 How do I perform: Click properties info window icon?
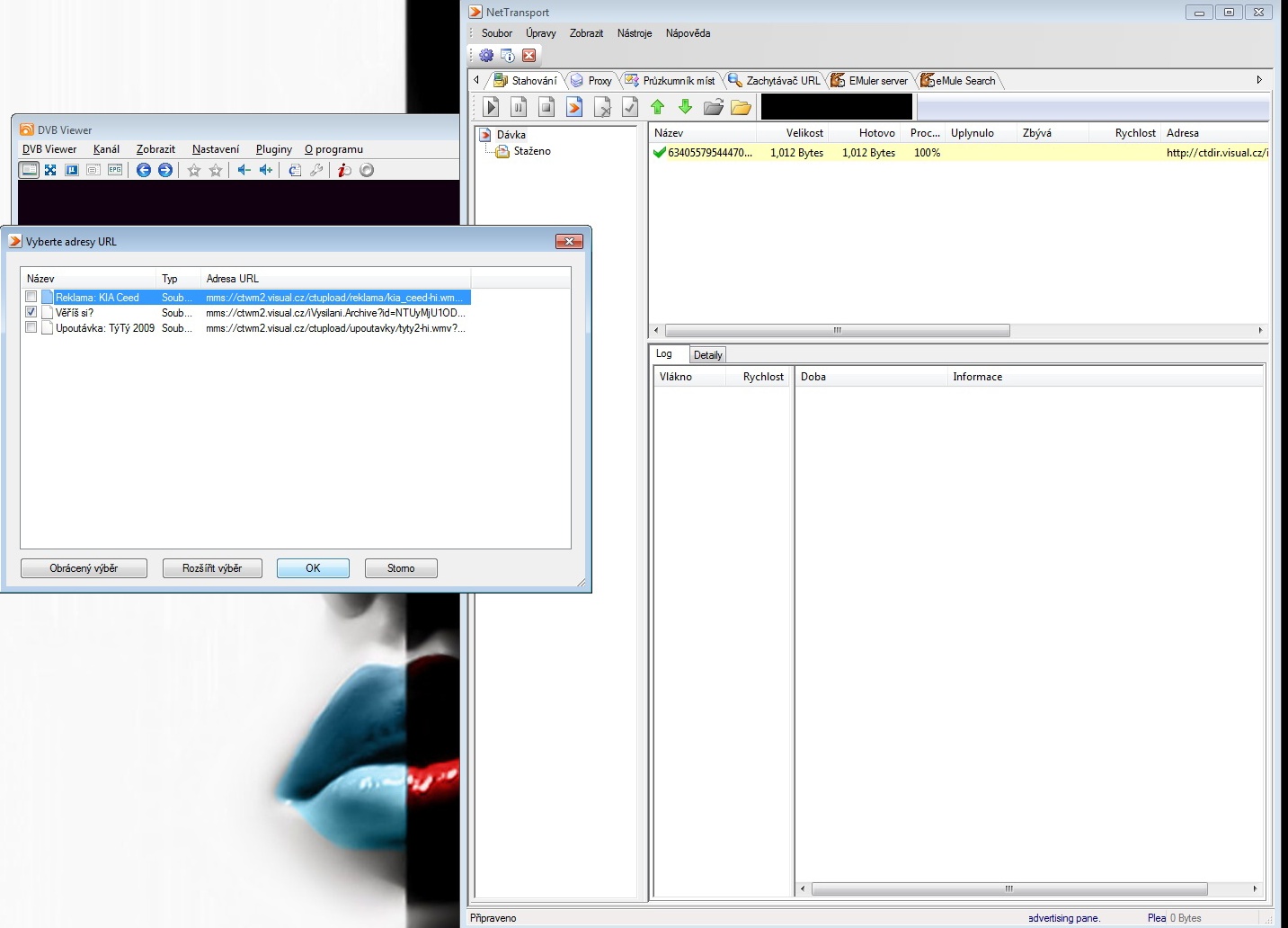pos(508,55)
